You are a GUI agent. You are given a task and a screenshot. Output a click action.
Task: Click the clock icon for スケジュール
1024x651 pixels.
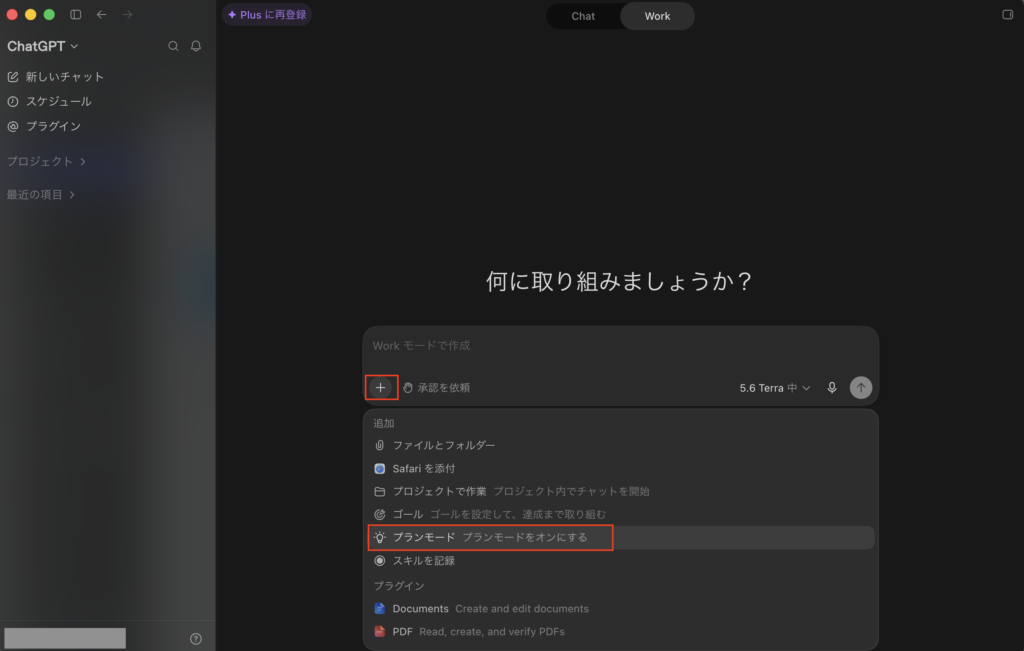[13, 101]
